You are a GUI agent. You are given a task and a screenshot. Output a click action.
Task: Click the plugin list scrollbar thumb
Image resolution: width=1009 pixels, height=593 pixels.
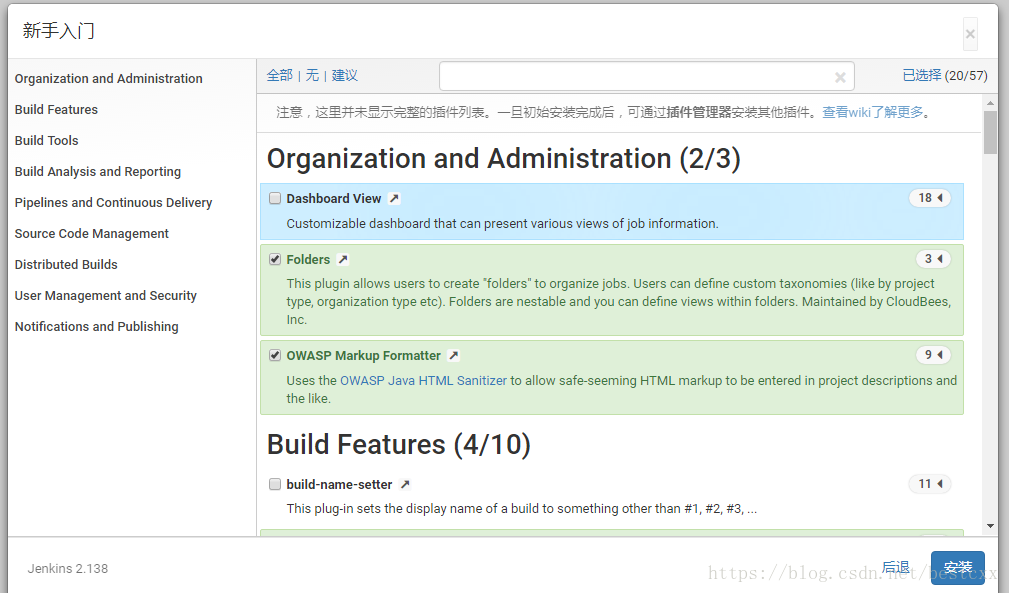(990, 132)
